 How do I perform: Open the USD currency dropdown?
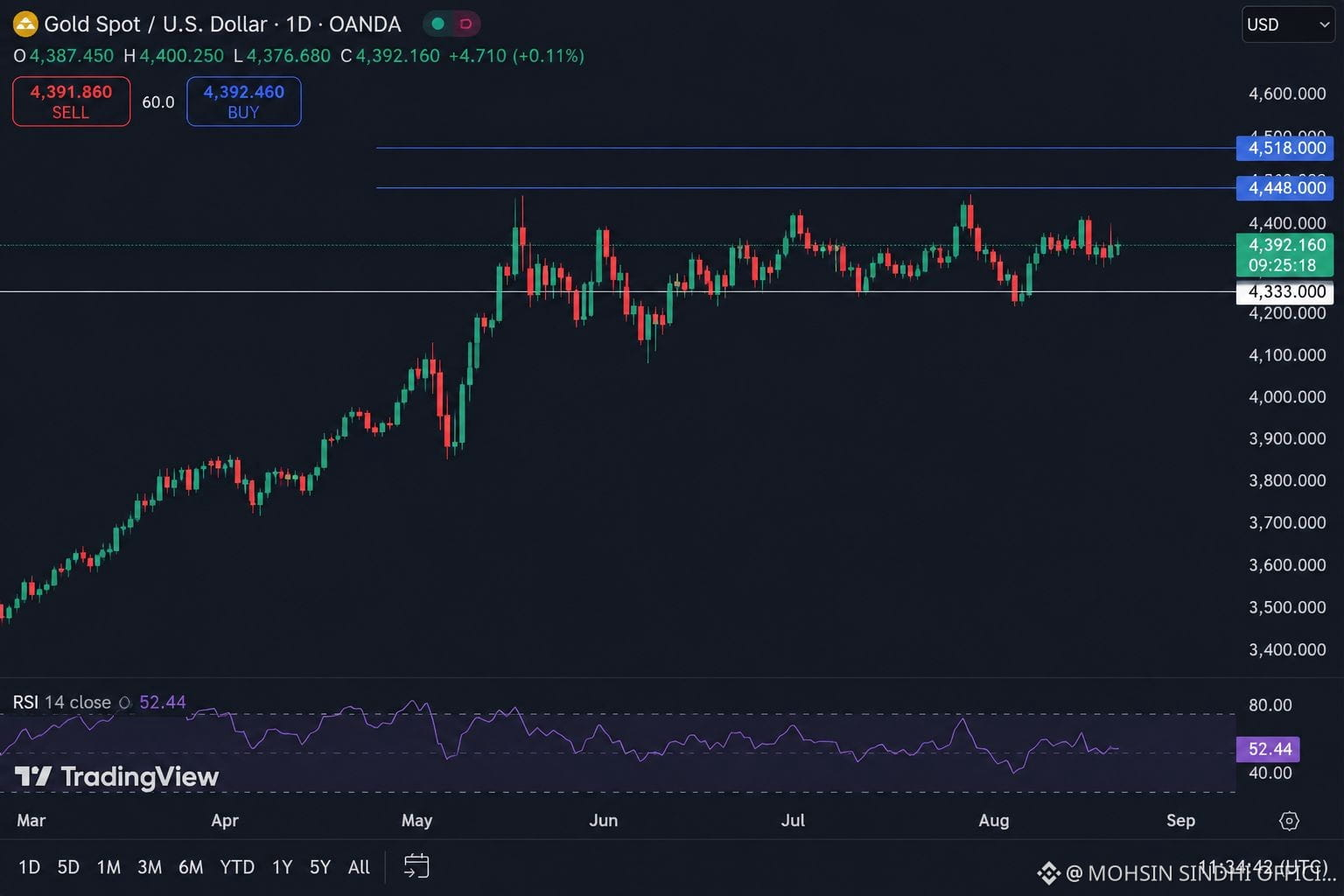(x=1288, y=24)
